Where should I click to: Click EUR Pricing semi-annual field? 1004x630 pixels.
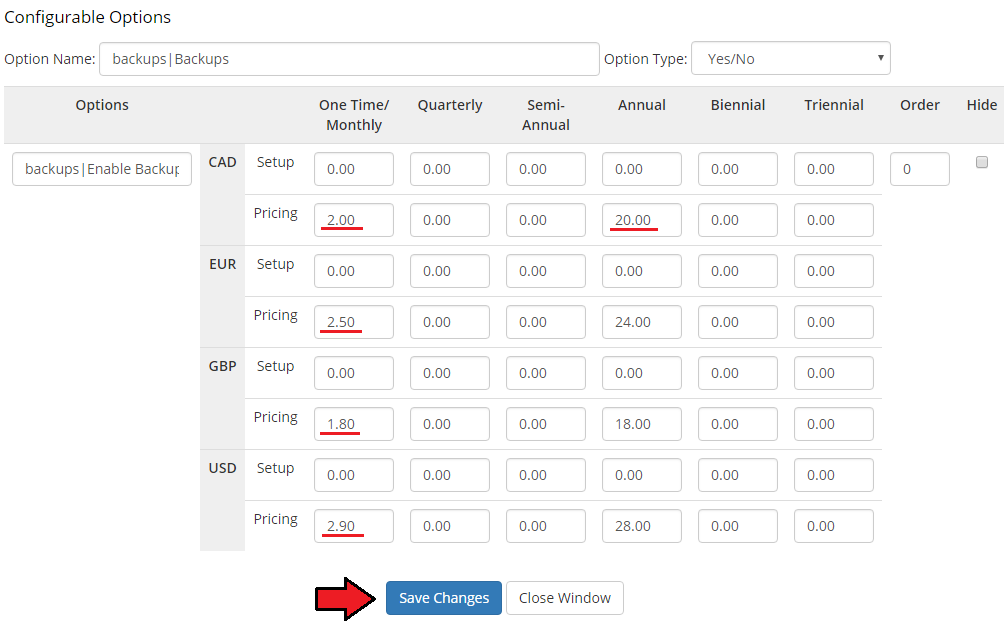click(x=546, y=322)
